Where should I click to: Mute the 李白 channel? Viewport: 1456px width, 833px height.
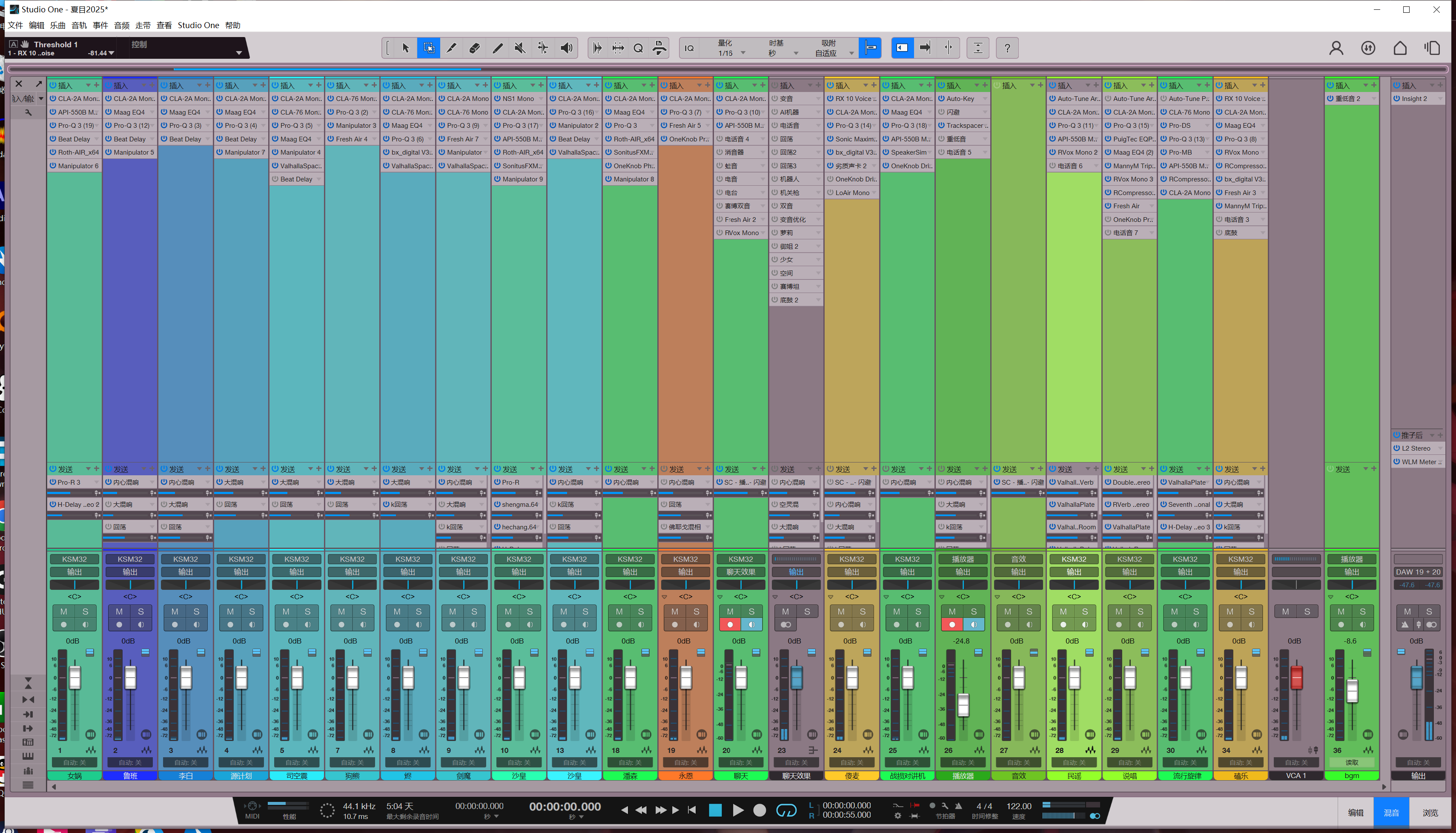(x=175, y=612)
